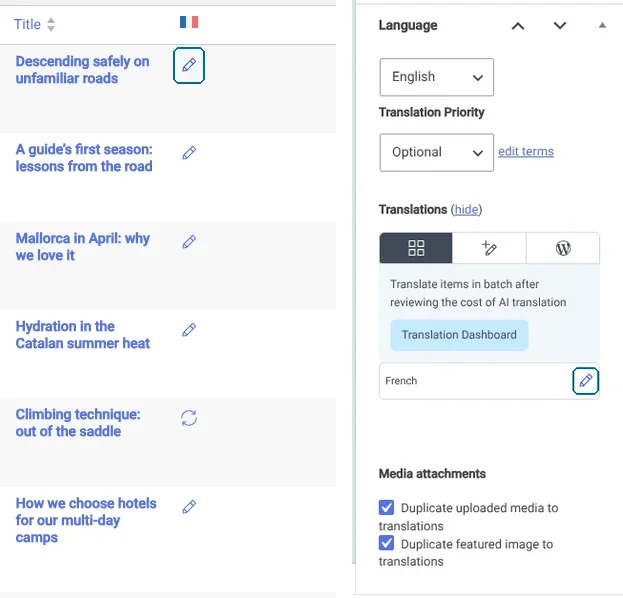Open post Hydration in the Catalan summer heat

83,335
